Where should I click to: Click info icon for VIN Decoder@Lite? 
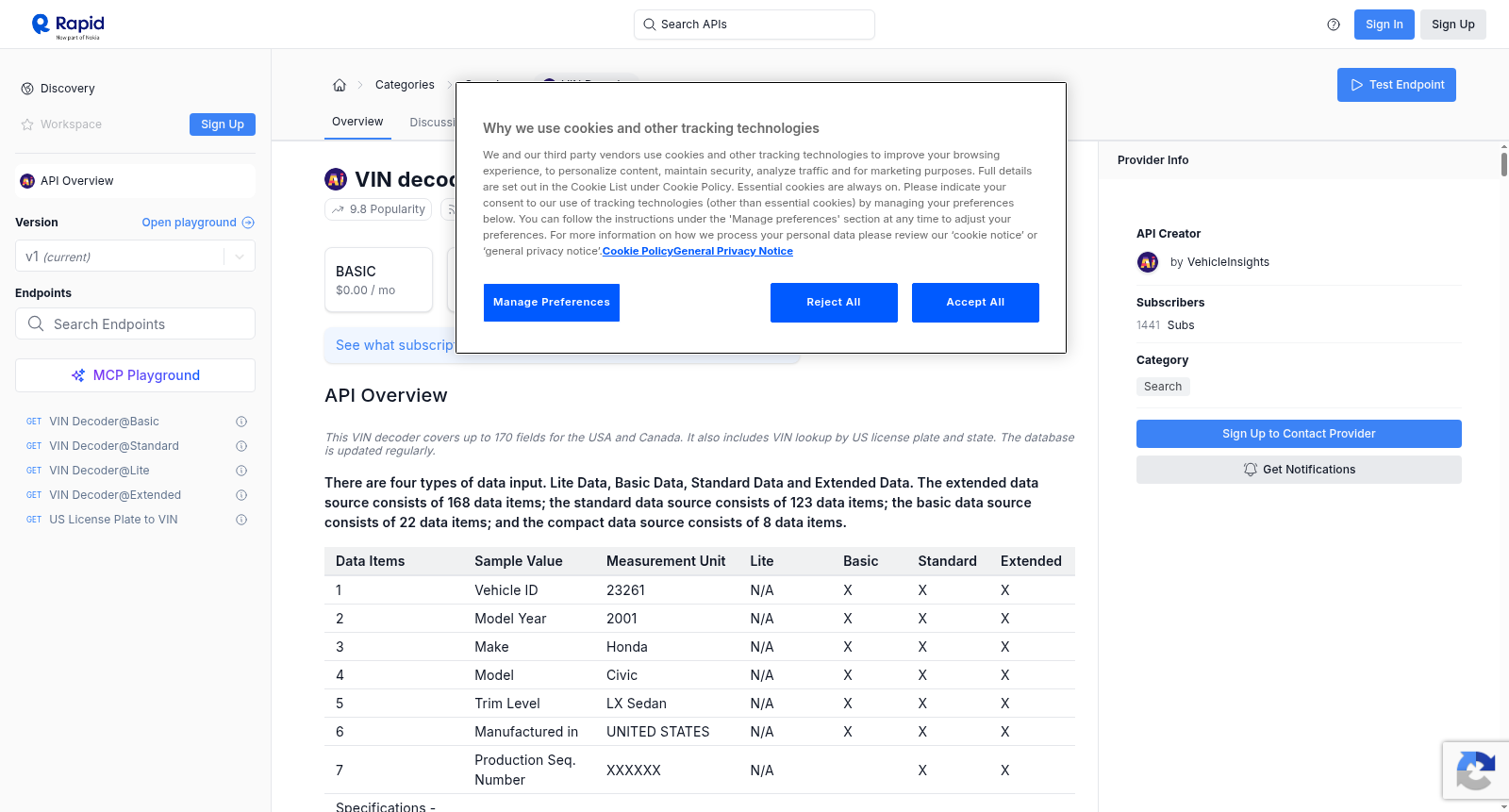point(241,471)
